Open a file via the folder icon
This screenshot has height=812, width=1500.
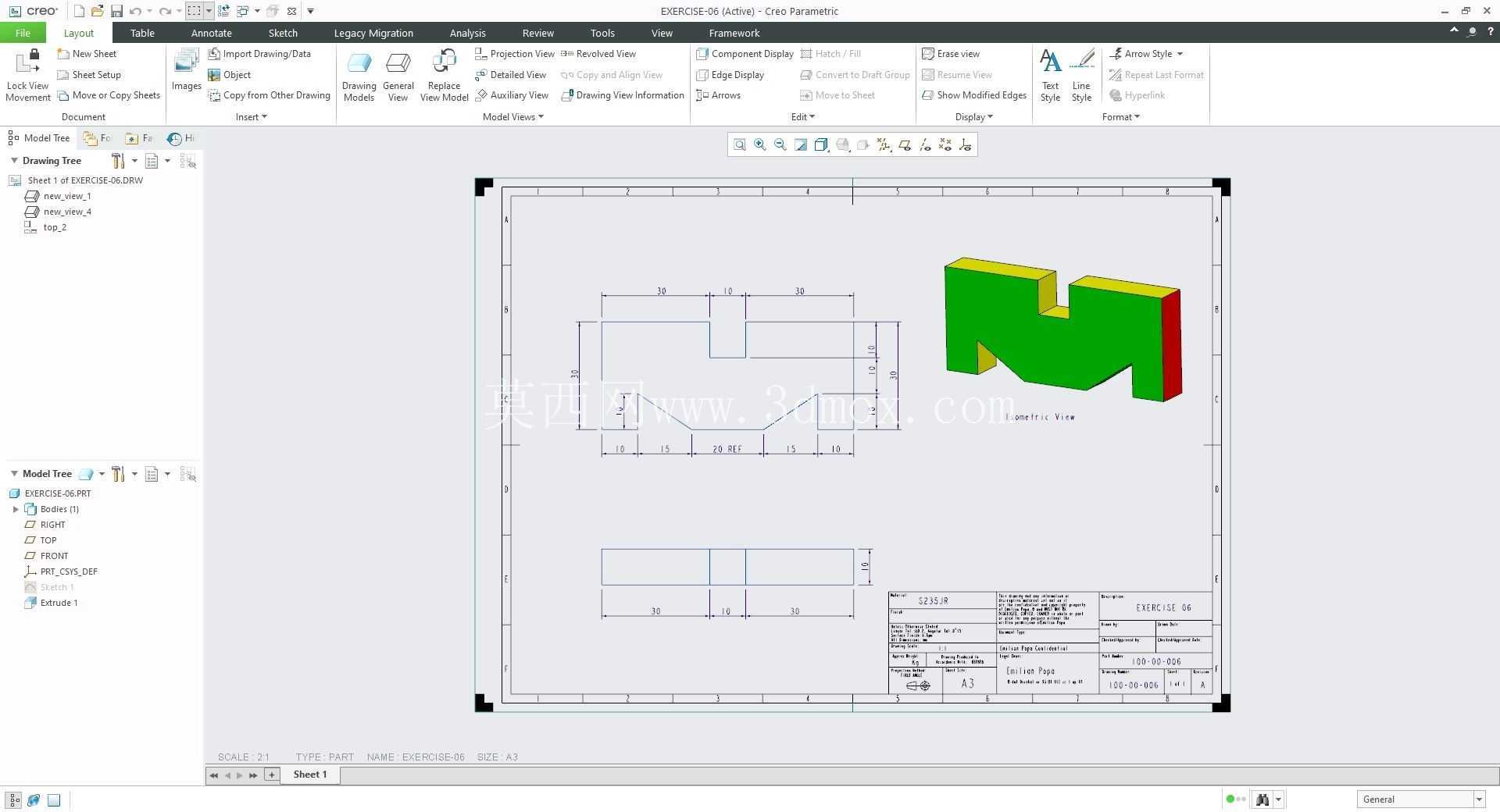97,11
